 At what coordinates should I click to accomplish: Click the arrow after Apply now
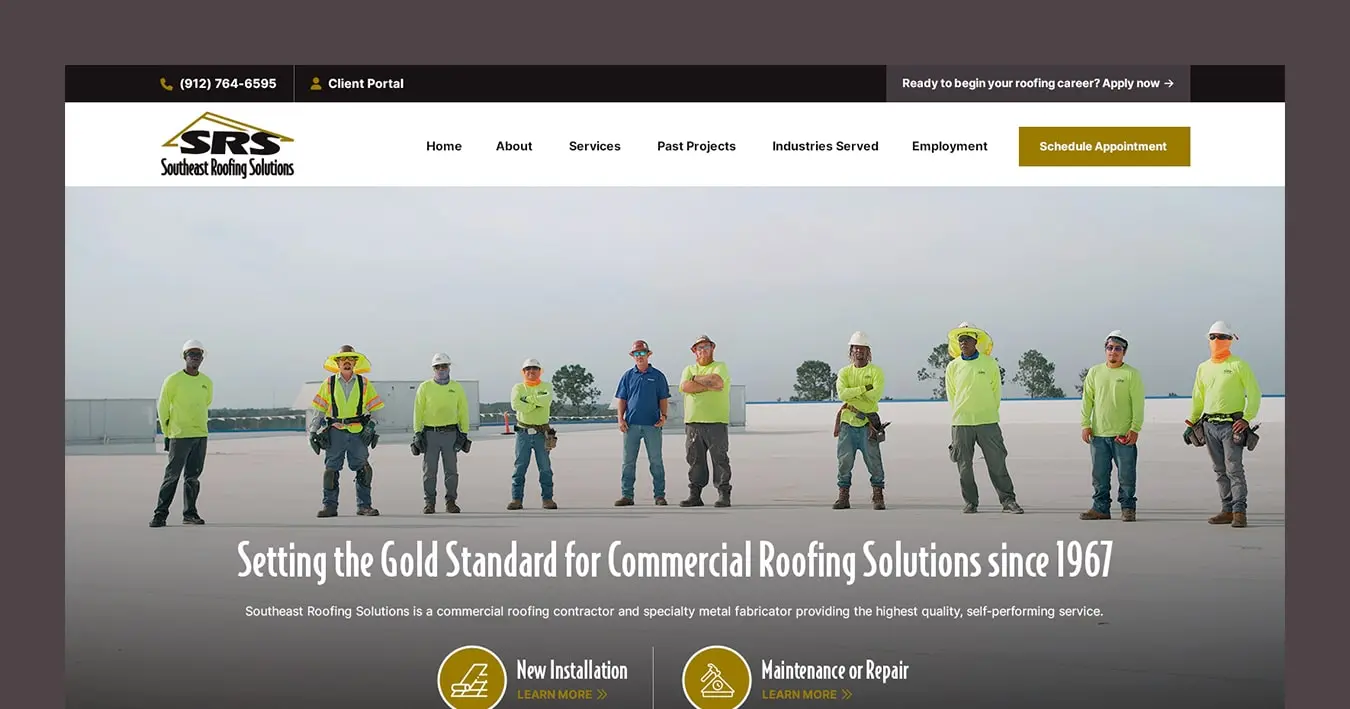[1169, 84]
